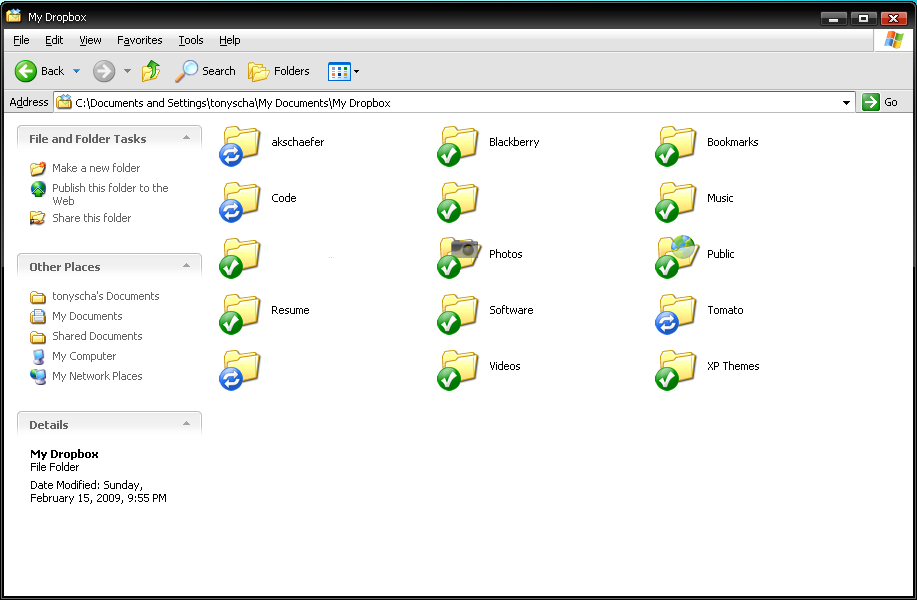
Task: Click the Search toolbar button
Action: tap(206, 71)
